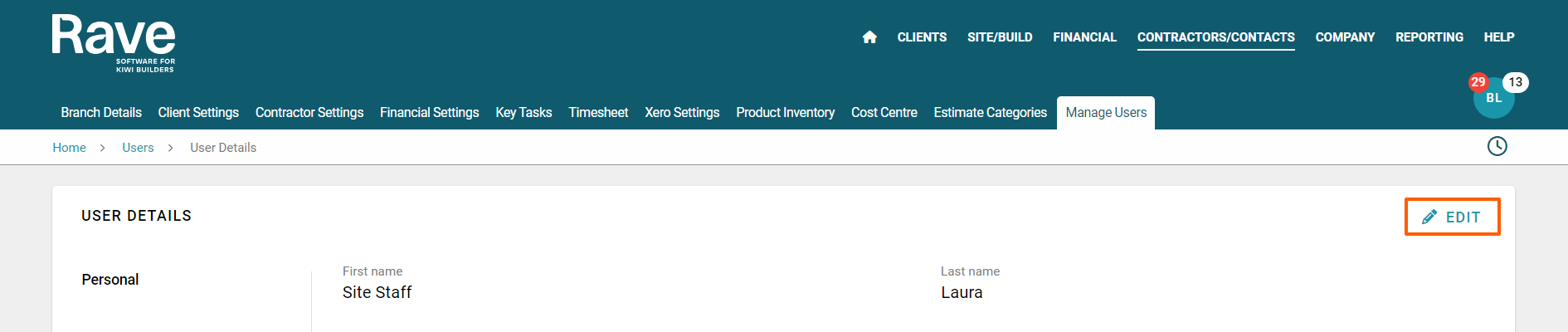This screenshot has width=1568, height=332.
Task: Click the Home breadcrumb link
Action: point(69,148)
